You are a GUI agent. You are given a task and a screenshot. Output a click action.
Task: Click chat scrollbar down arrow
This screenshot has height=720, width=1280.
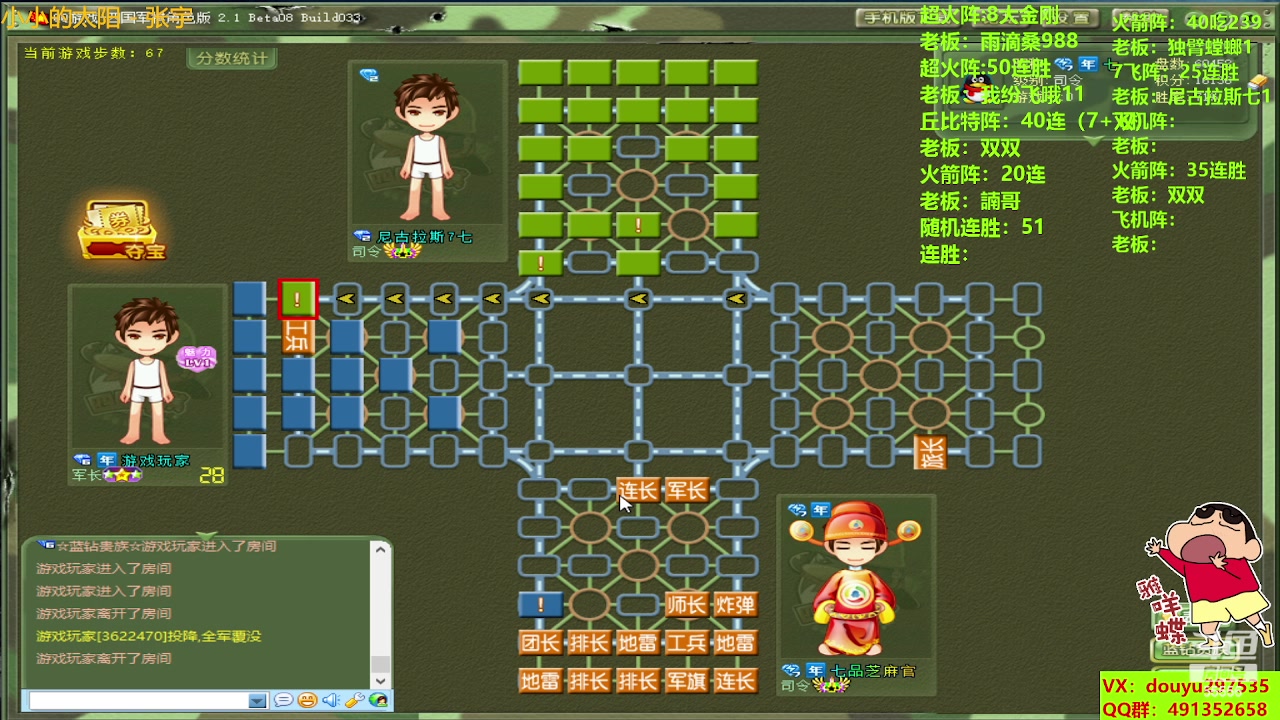pyautogui.click(x=380, y=681)
